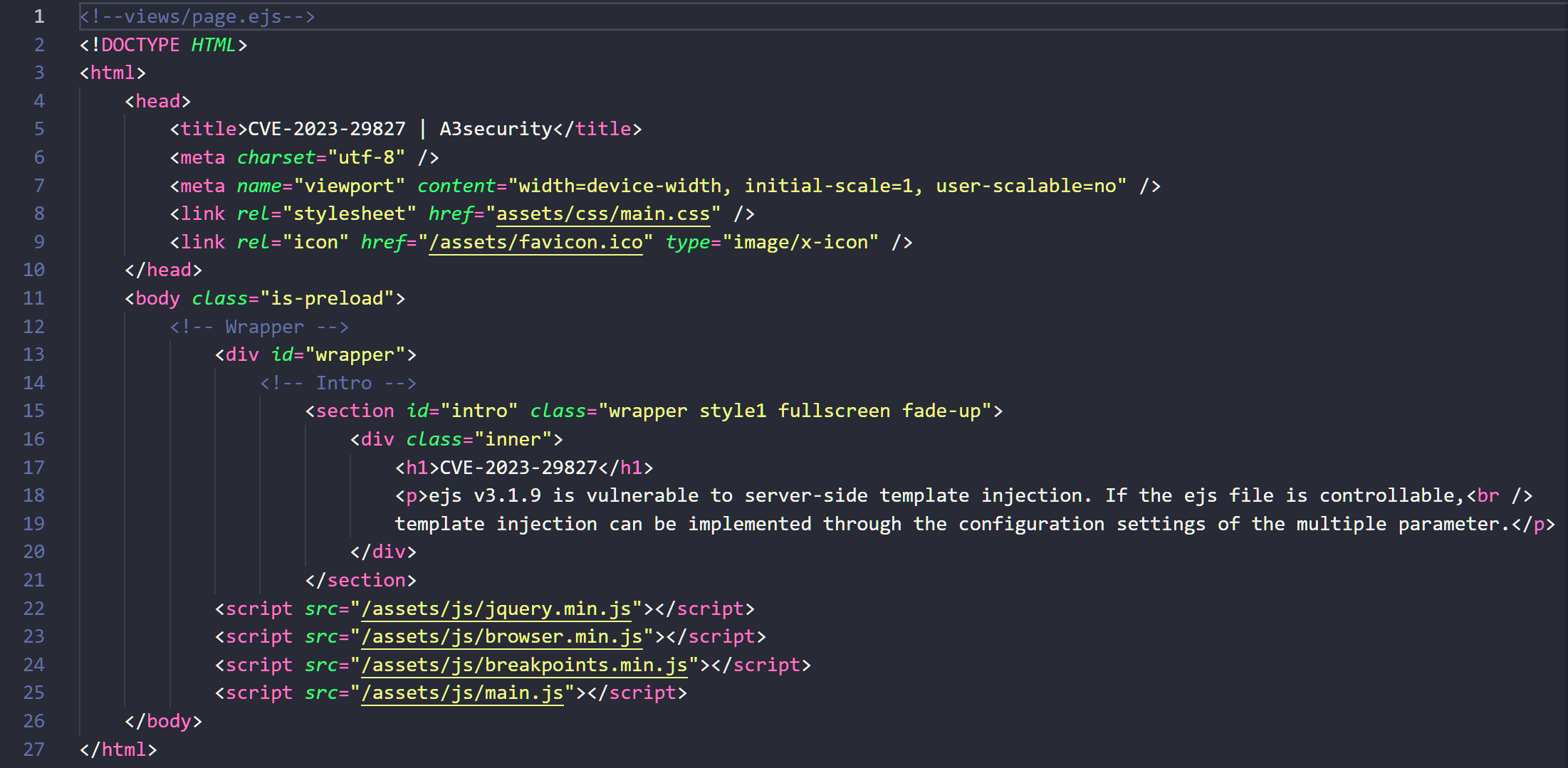Click the "stylesheet" rel value
1568x768 pixels.
coord(350,214)
